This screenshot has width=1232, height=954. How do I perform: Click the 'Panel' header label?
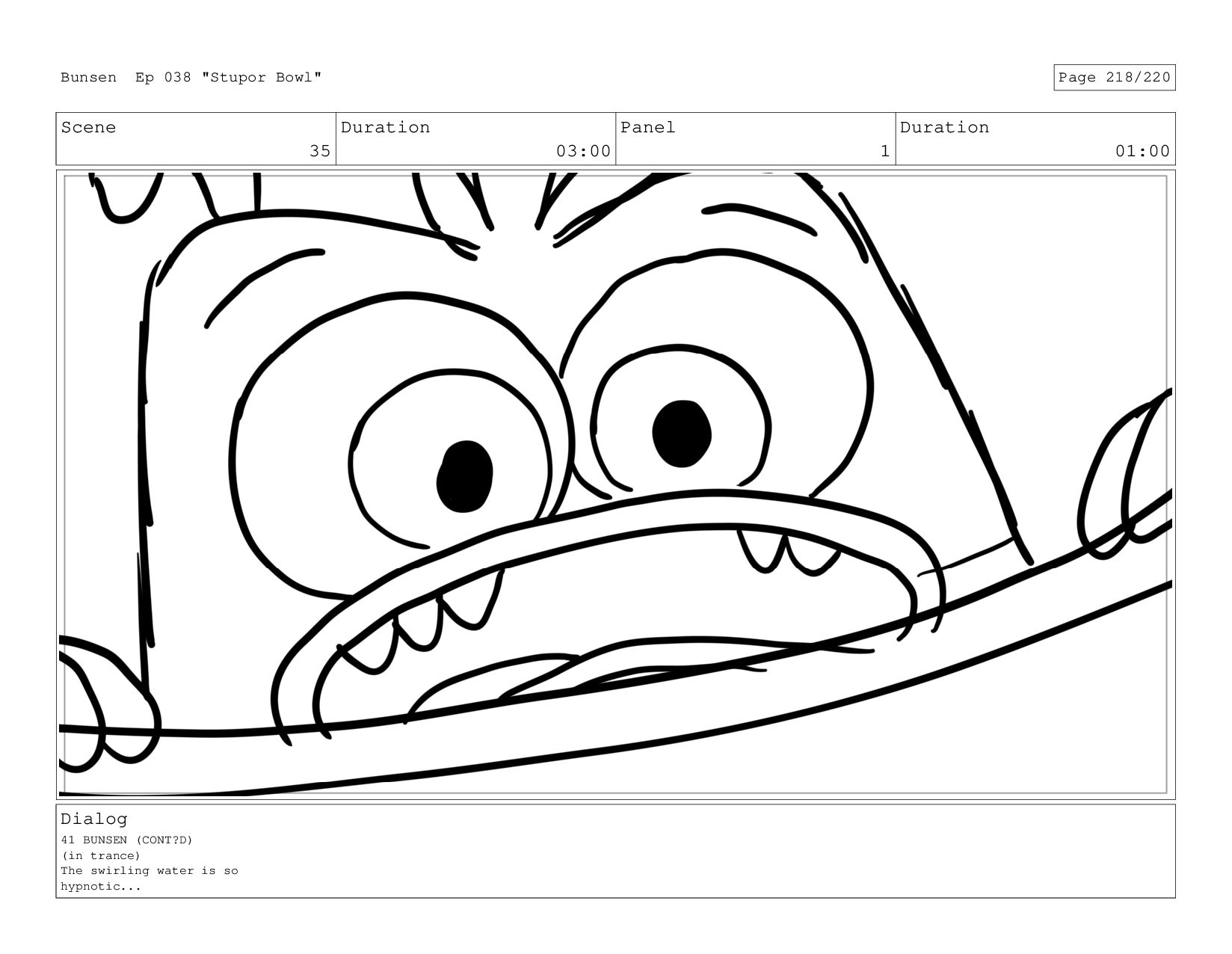tap(647, 128)
